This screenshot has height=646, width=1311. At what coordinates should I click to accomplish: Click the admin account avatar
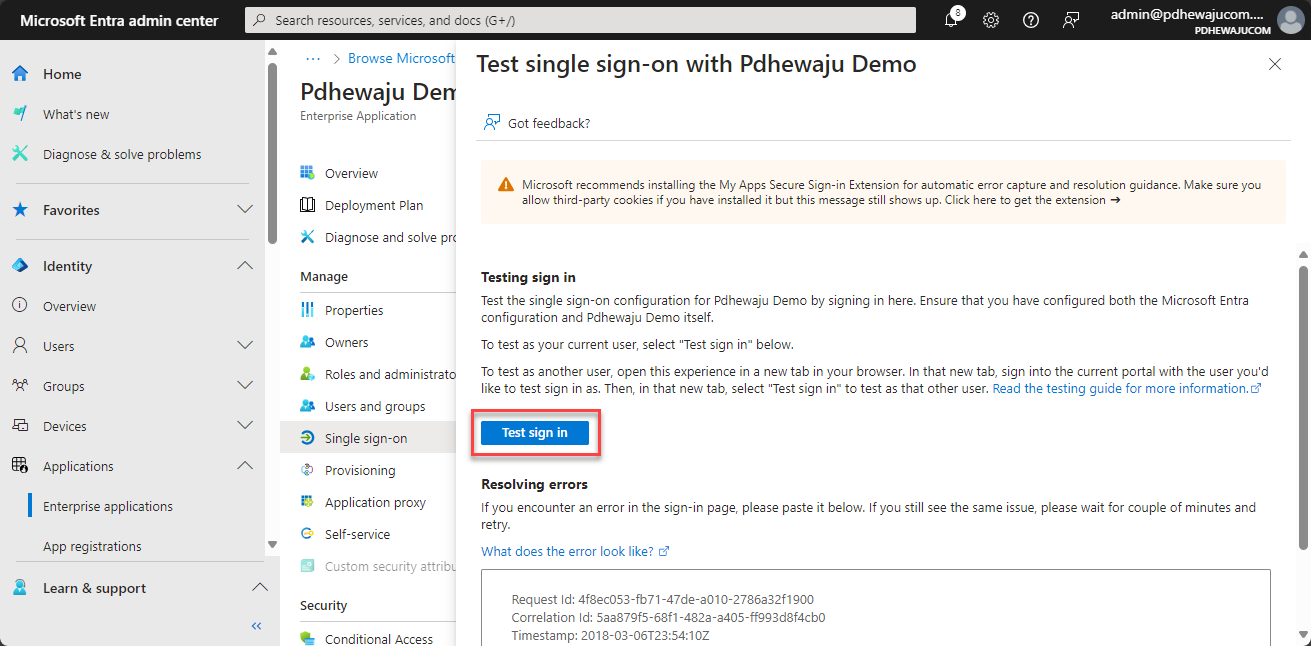1290,20
